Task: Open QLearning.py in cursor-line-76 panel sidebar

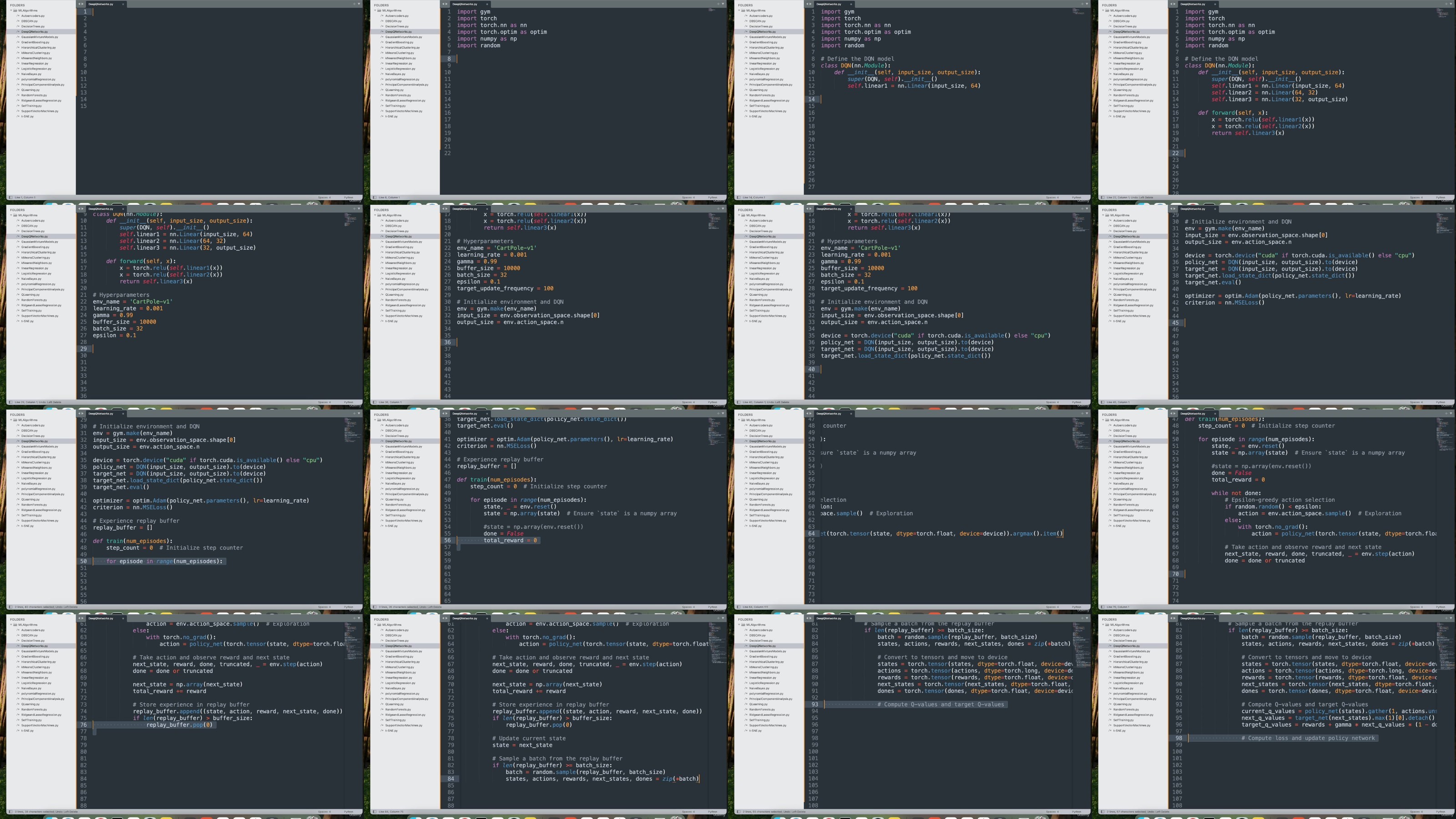Action: [x=30, y=704]
